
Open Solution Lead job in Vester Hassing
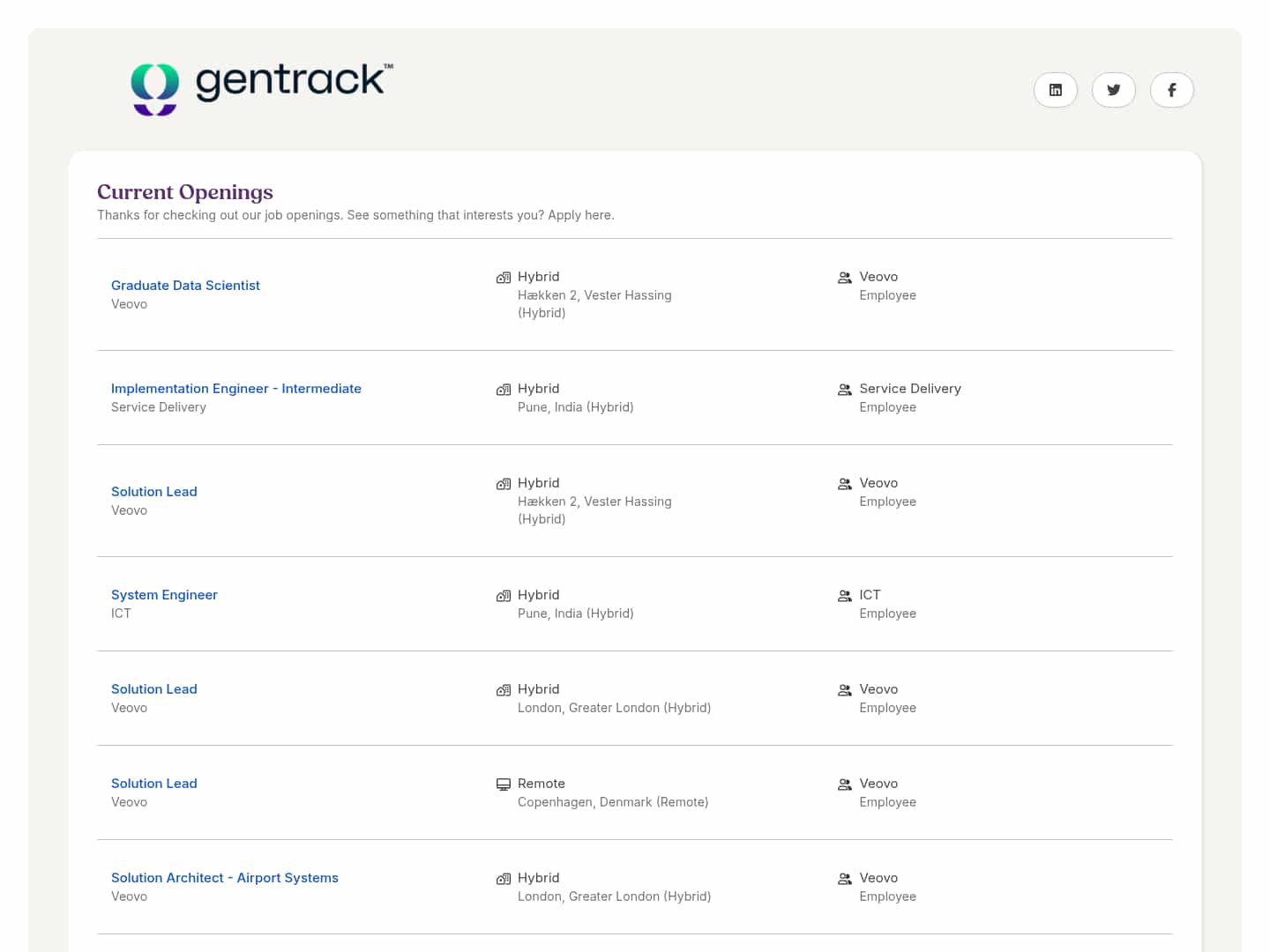point(153,492)
